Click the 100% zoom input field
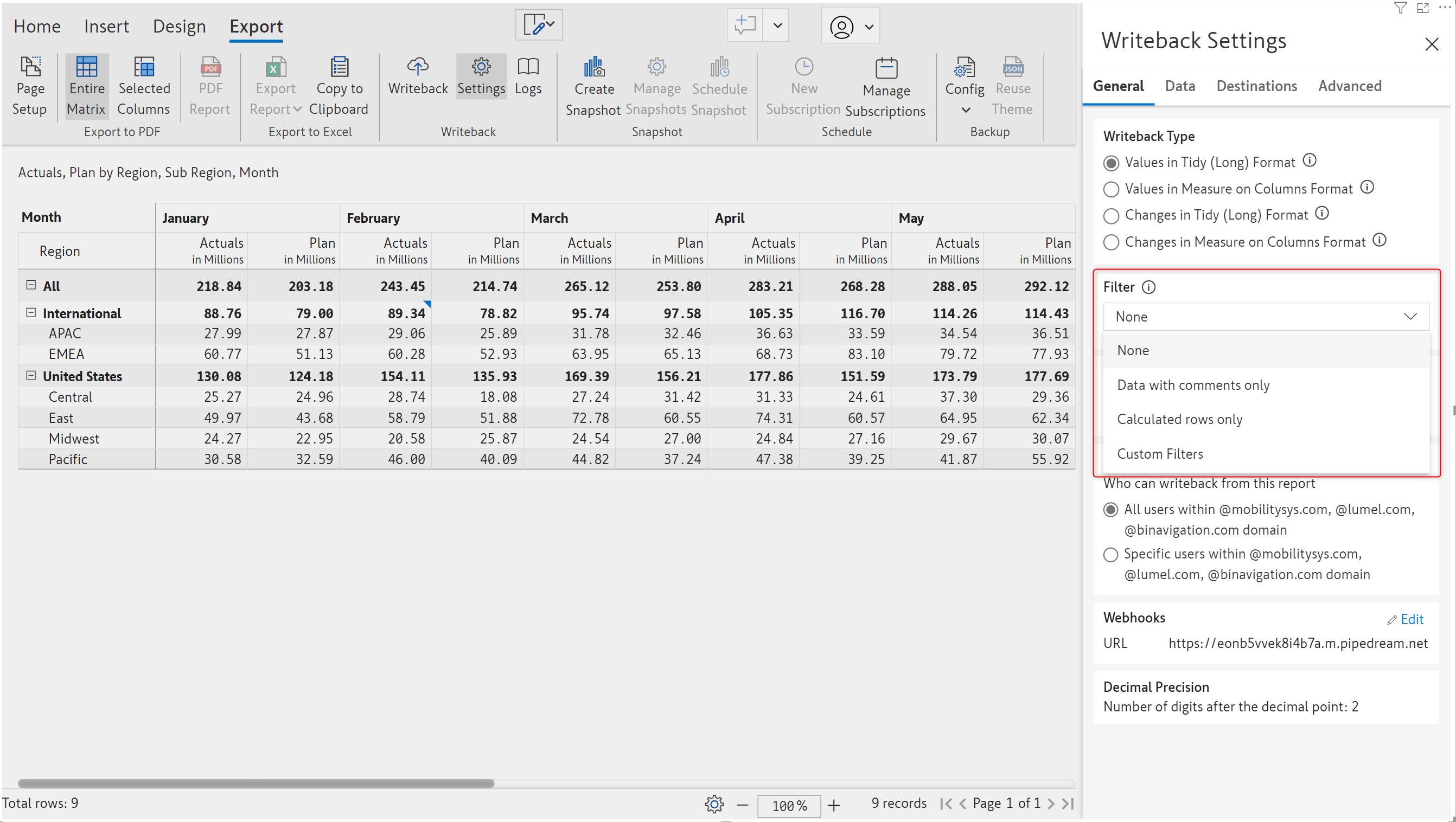 click(x=788, y=806)
